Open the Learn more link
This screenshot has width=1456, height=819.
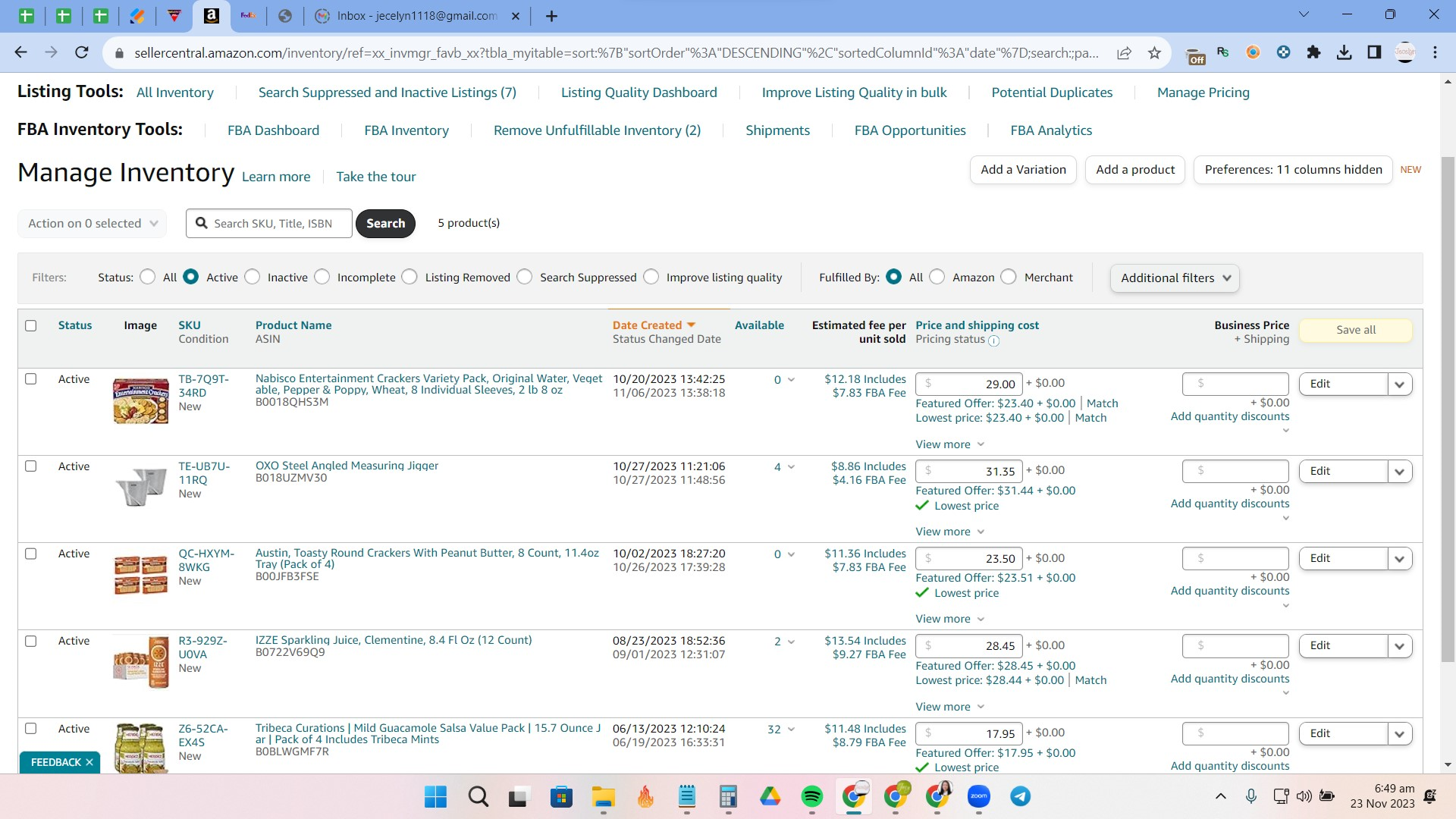(x=276, y=177)
